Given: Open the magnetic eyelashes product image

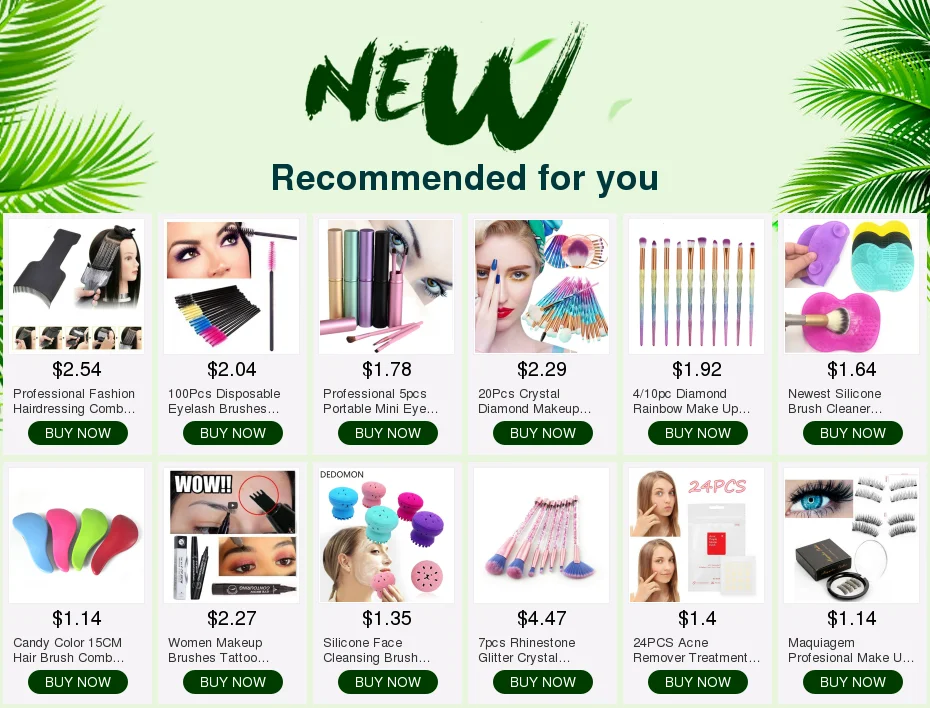Looking at the screenshot, I should 852,535.
